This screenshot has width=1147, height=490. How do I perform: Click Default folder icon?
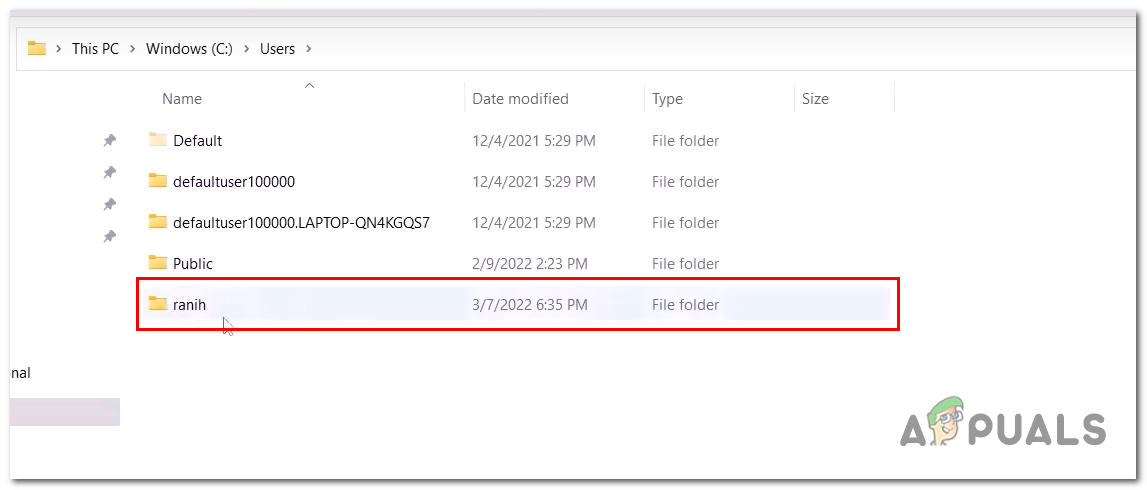[158, 139]
